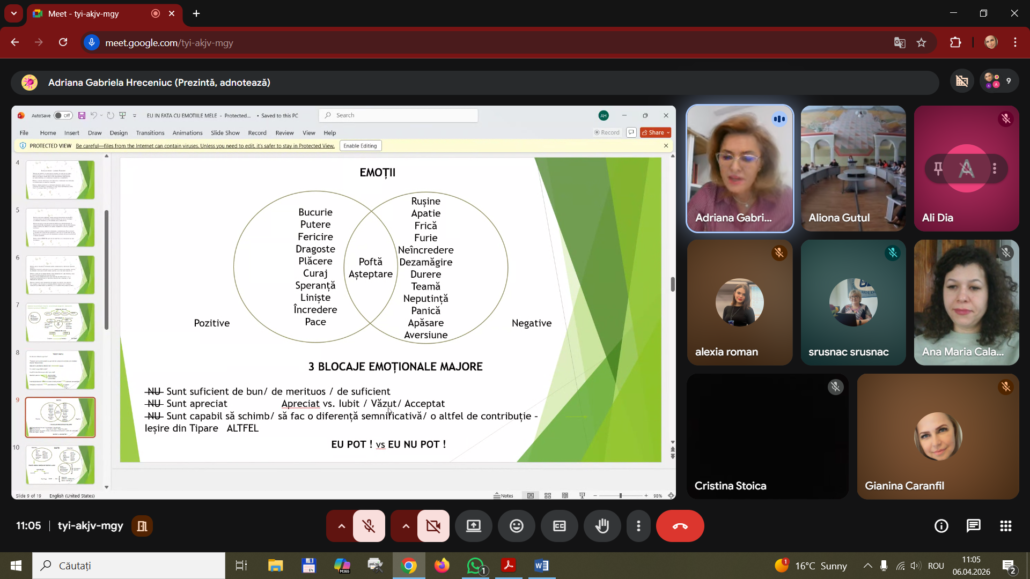Open the Meet activities grid
The height and width of the screenshot is (579, 1030).
[1006, 526]
